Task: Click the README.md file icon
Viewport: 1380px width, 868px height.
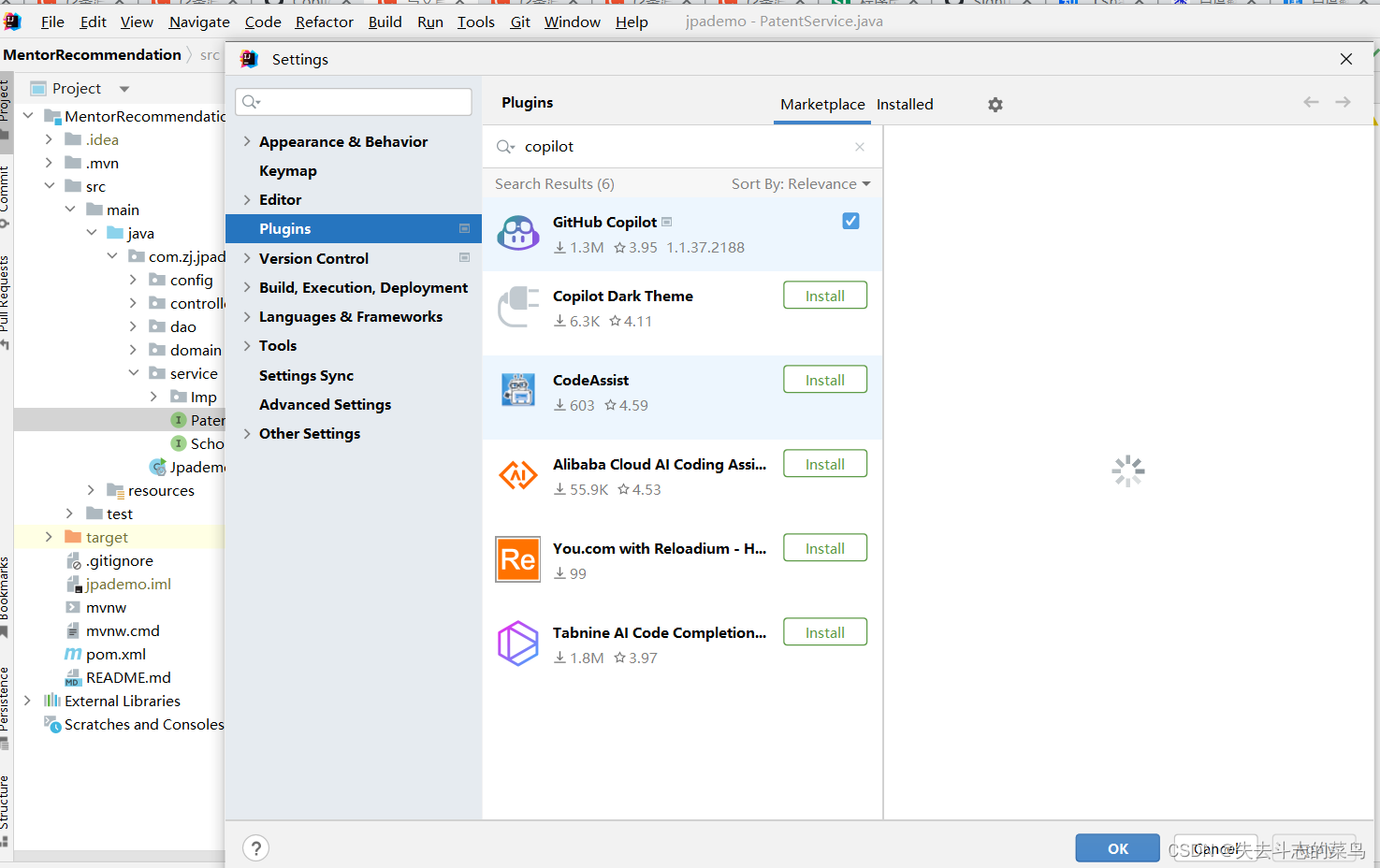Action: coord(73,677)
